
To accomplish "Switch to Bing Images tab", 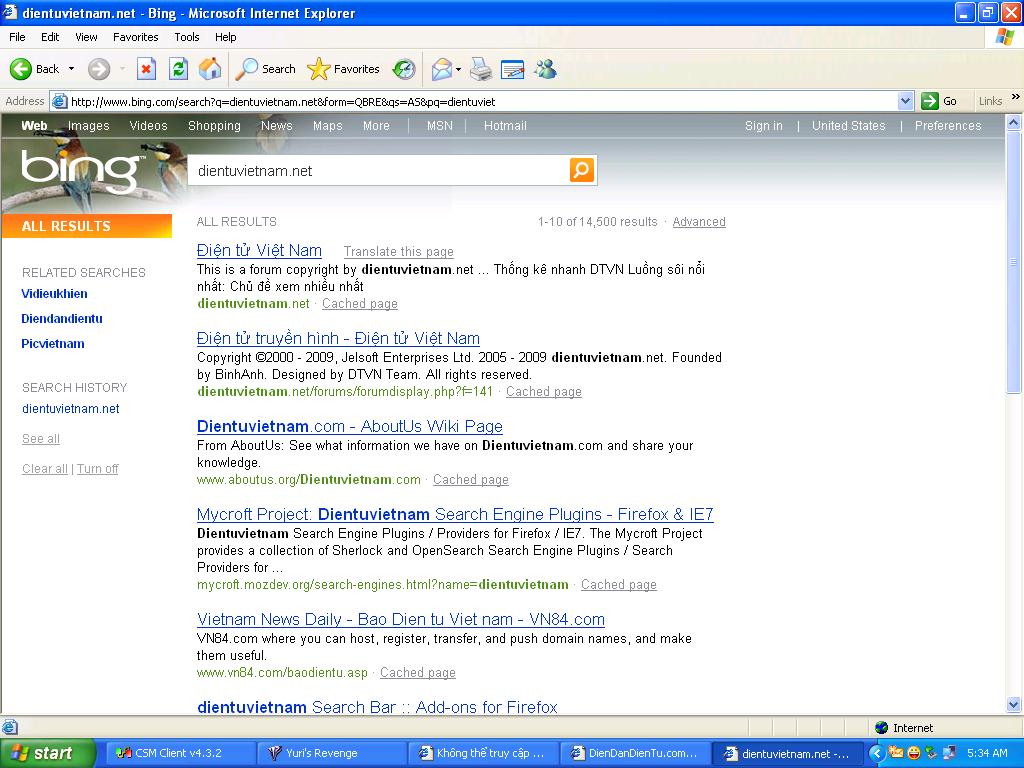I will tap(88, 125).
